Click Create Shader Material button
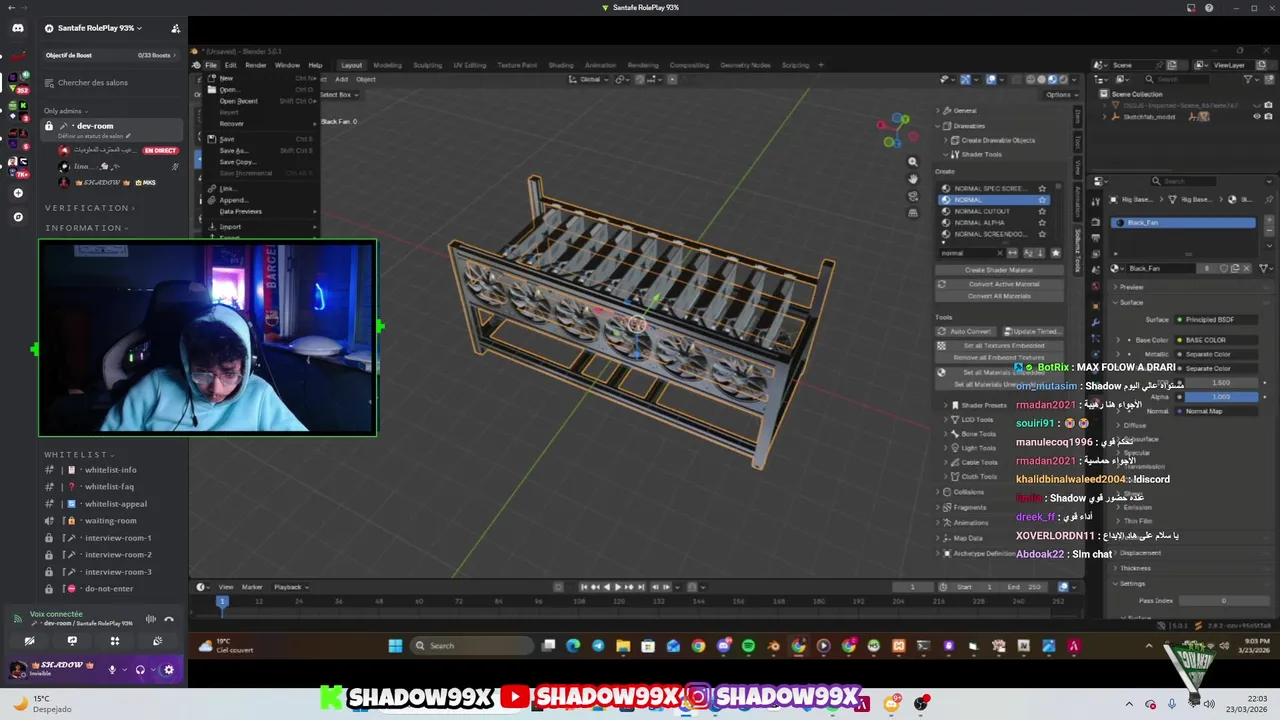This screenshot has height=720, width=1280. point(998,270)
